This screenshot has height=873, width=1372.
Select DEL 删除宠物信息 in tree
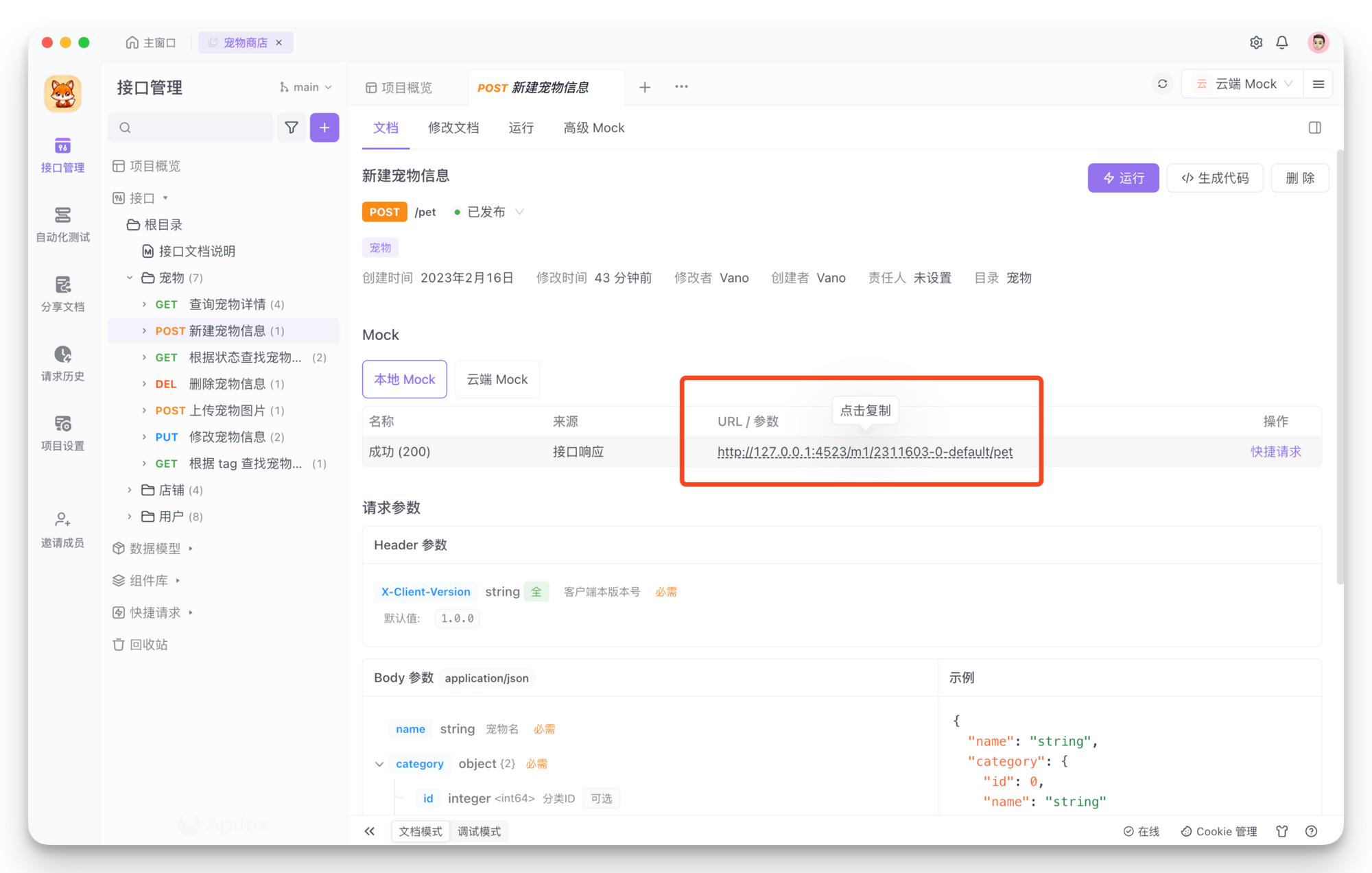(224, 384)
